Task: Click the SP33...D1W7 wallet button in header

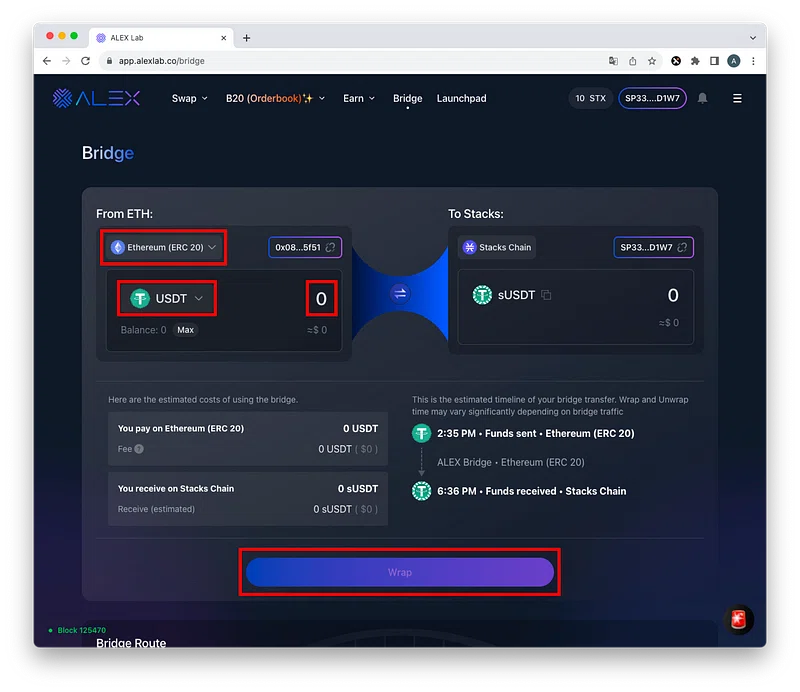Action: 652,98
